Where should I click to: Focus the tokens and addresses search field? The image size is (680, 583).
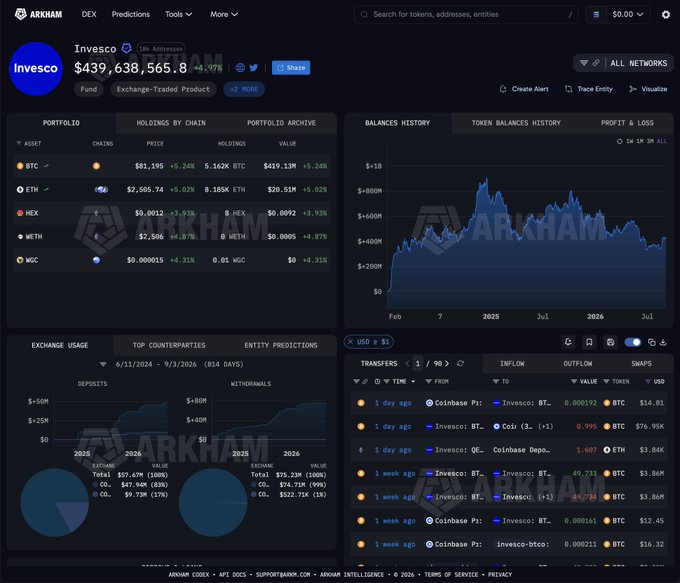tap(465, 15)
